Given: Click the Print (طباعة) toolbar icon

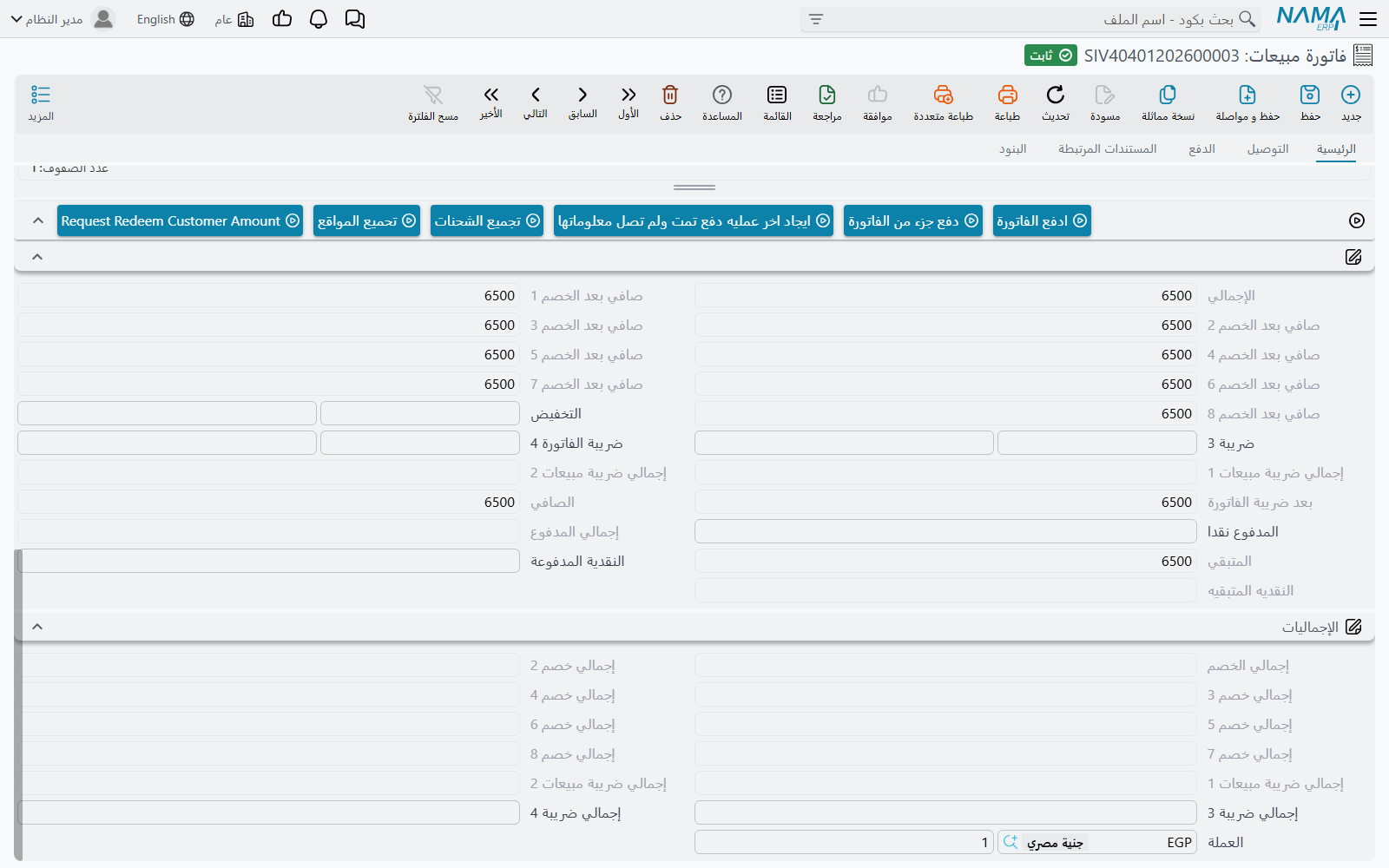Looking at the screenshot, I should (x=1007, y=95).
